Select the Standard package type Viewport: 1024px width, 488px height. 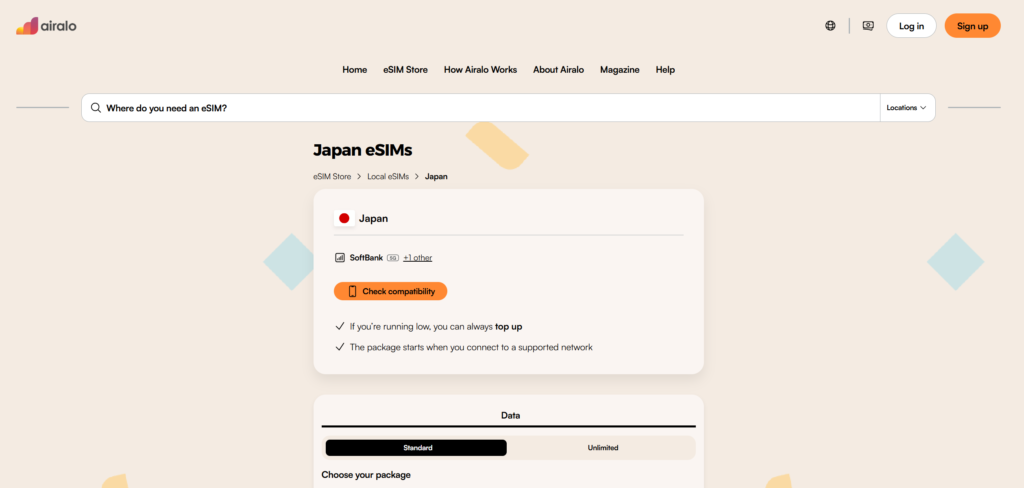pyautogui.click(x=416, y=448)
